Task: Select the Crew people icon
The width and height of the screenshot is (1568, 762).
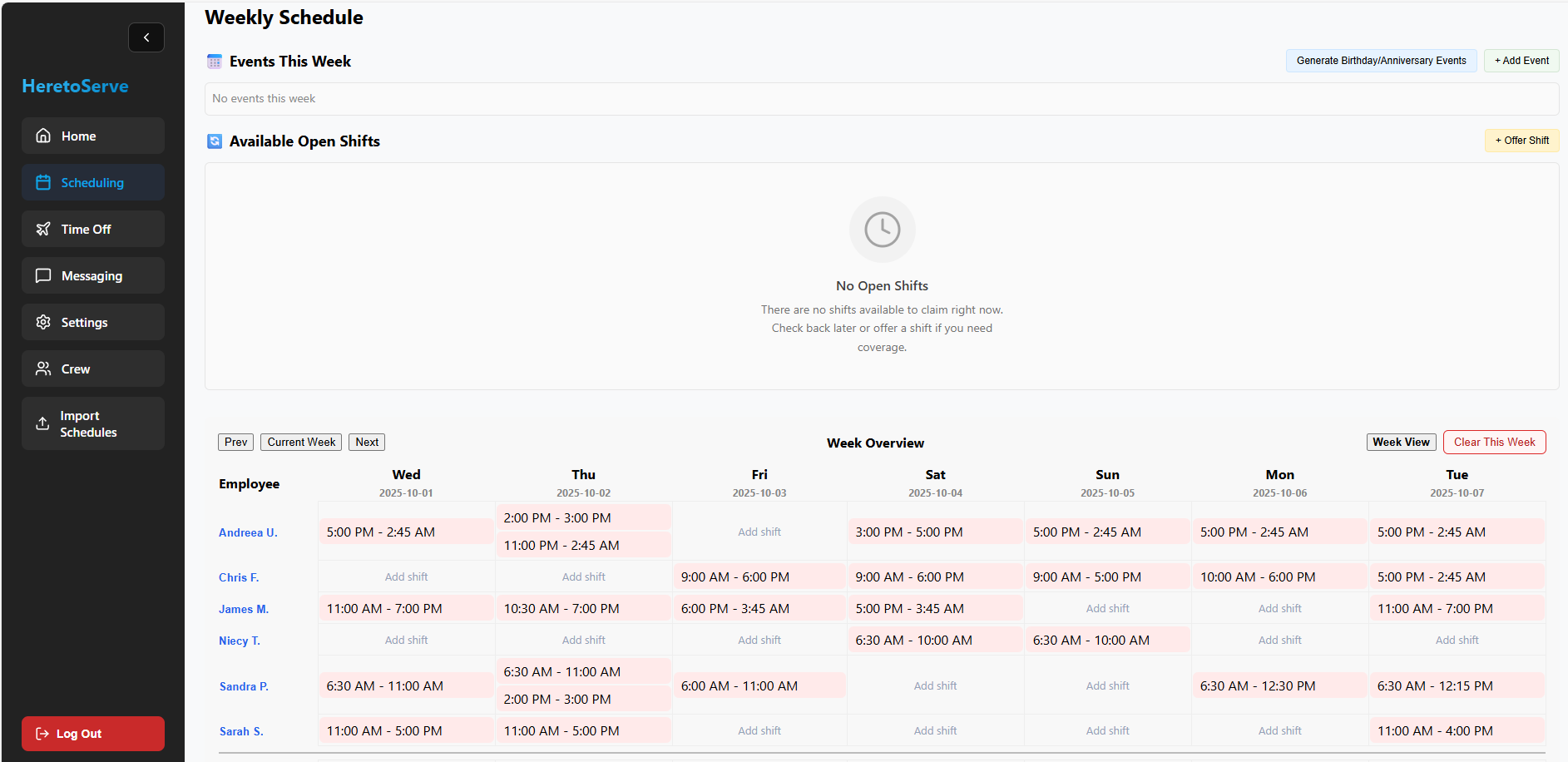Action: click(42, 369)
